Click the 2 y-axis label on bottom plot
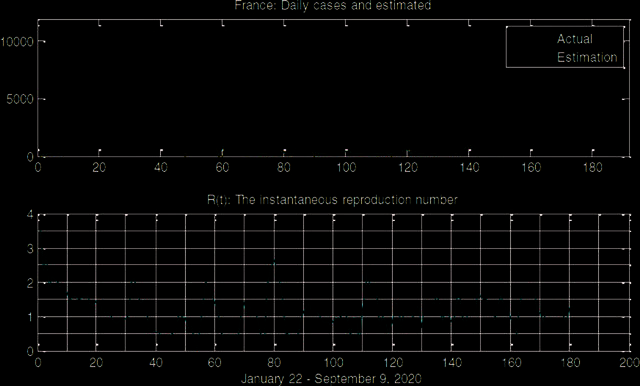 pyautogui.click(x=30, y=283)
